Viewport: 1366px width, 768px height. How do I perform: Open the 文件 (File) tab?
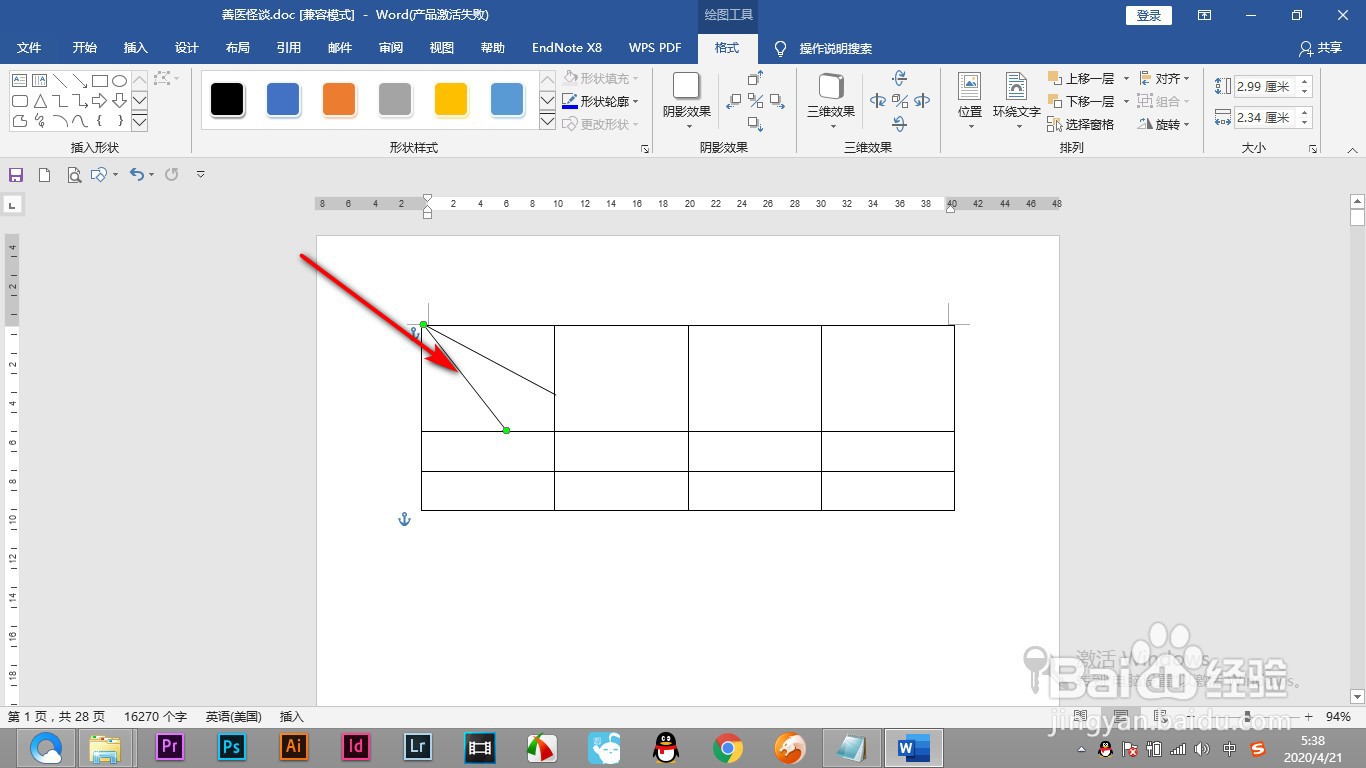[29, 48]
